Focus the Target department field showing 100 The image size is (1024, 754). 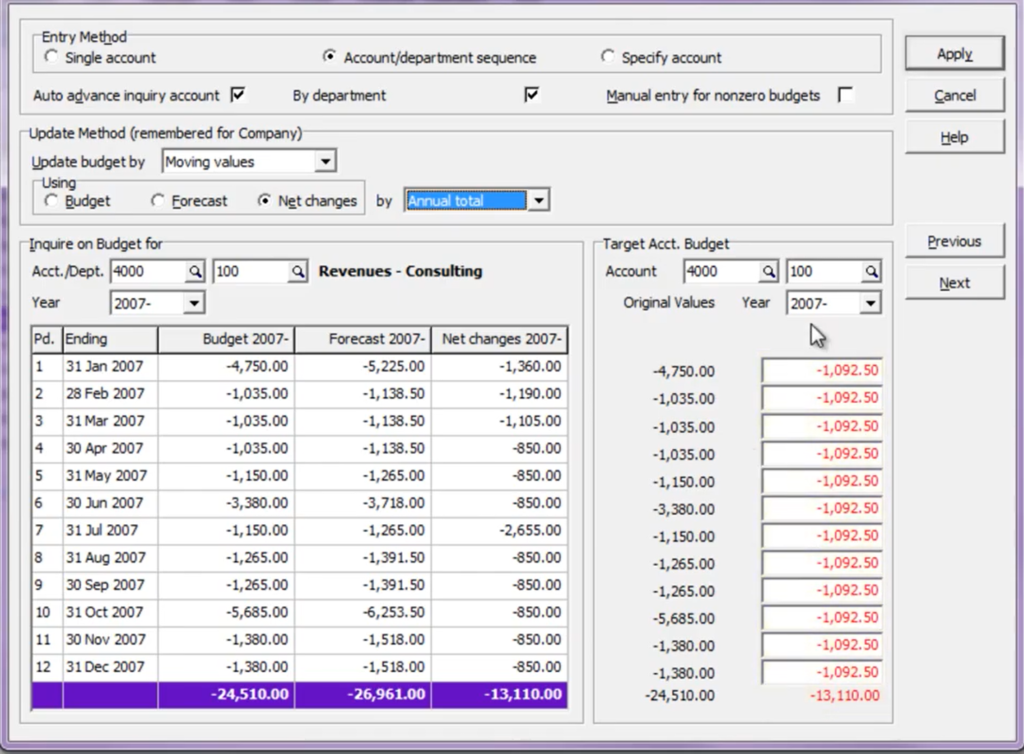(826, 272)
